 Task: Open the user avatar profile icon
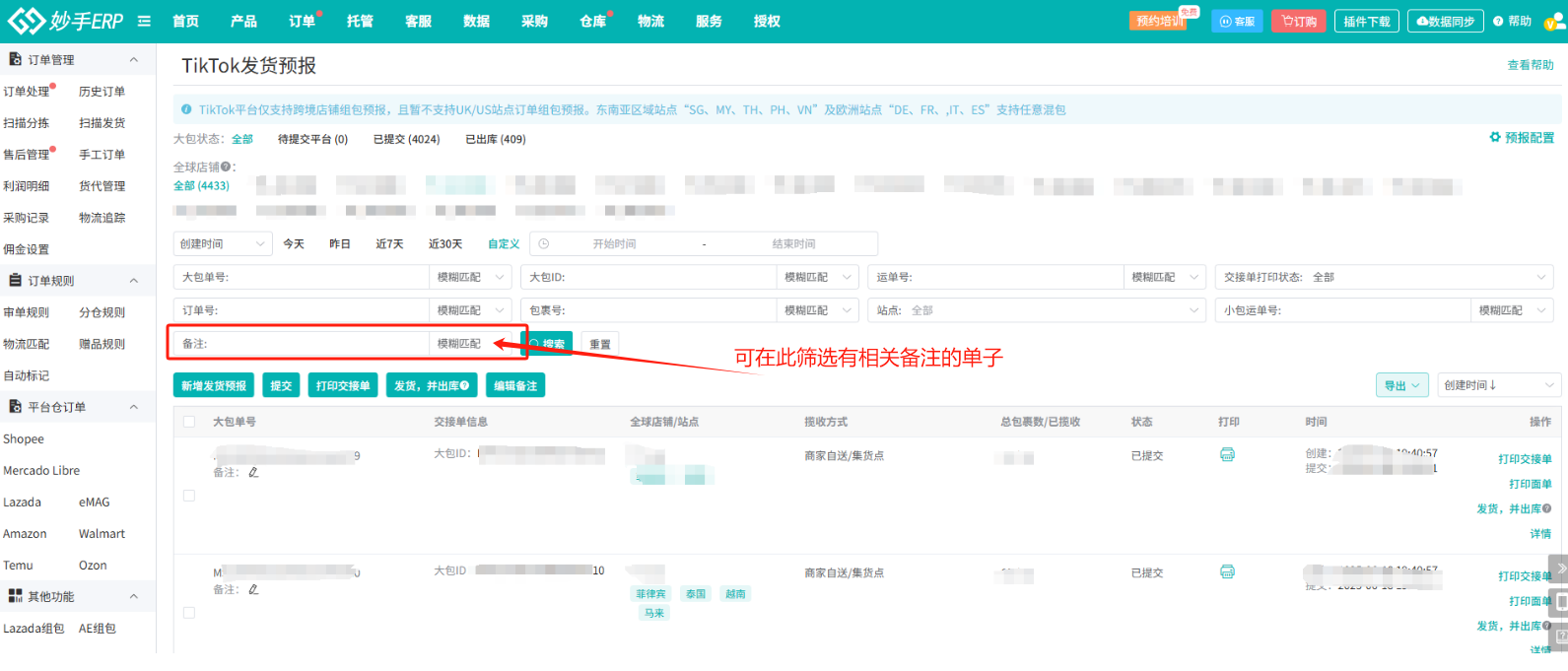pos(1556,22)
